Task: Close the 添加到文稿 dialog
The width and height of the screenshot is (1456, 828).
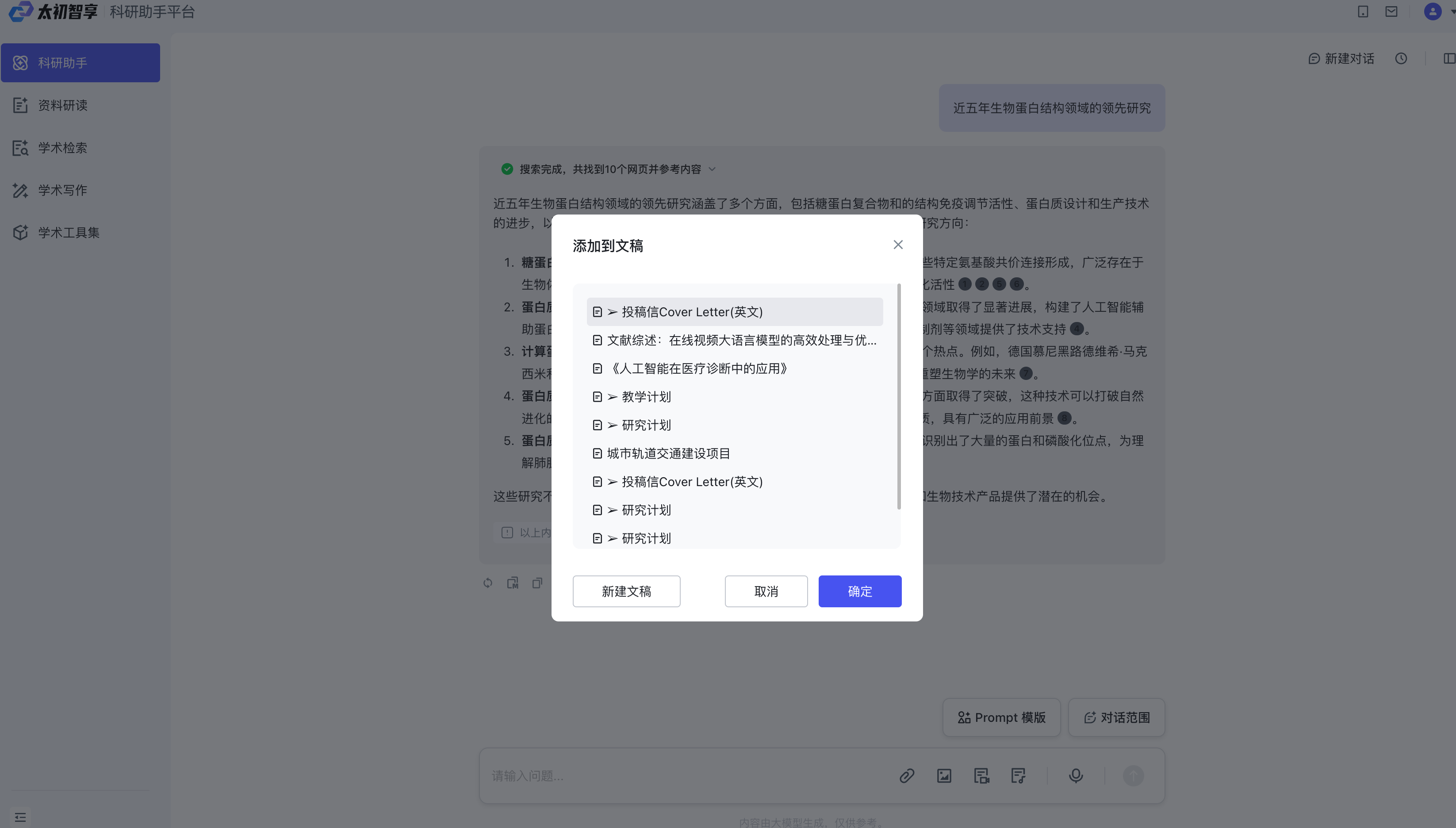Action: click(x=898, y=245)
